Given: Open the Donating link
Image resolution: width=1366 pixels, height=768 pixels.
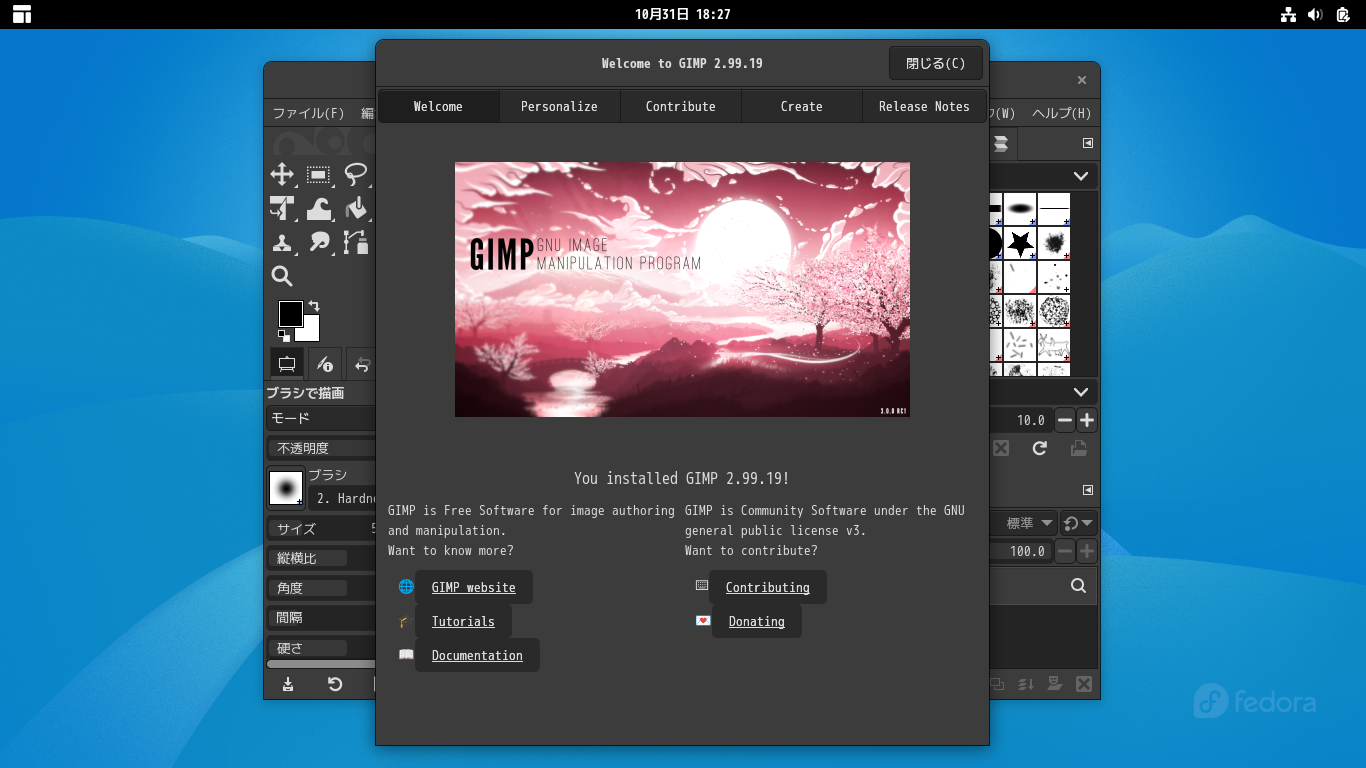Looking at the screenshot, I should (x=757, y=621).
